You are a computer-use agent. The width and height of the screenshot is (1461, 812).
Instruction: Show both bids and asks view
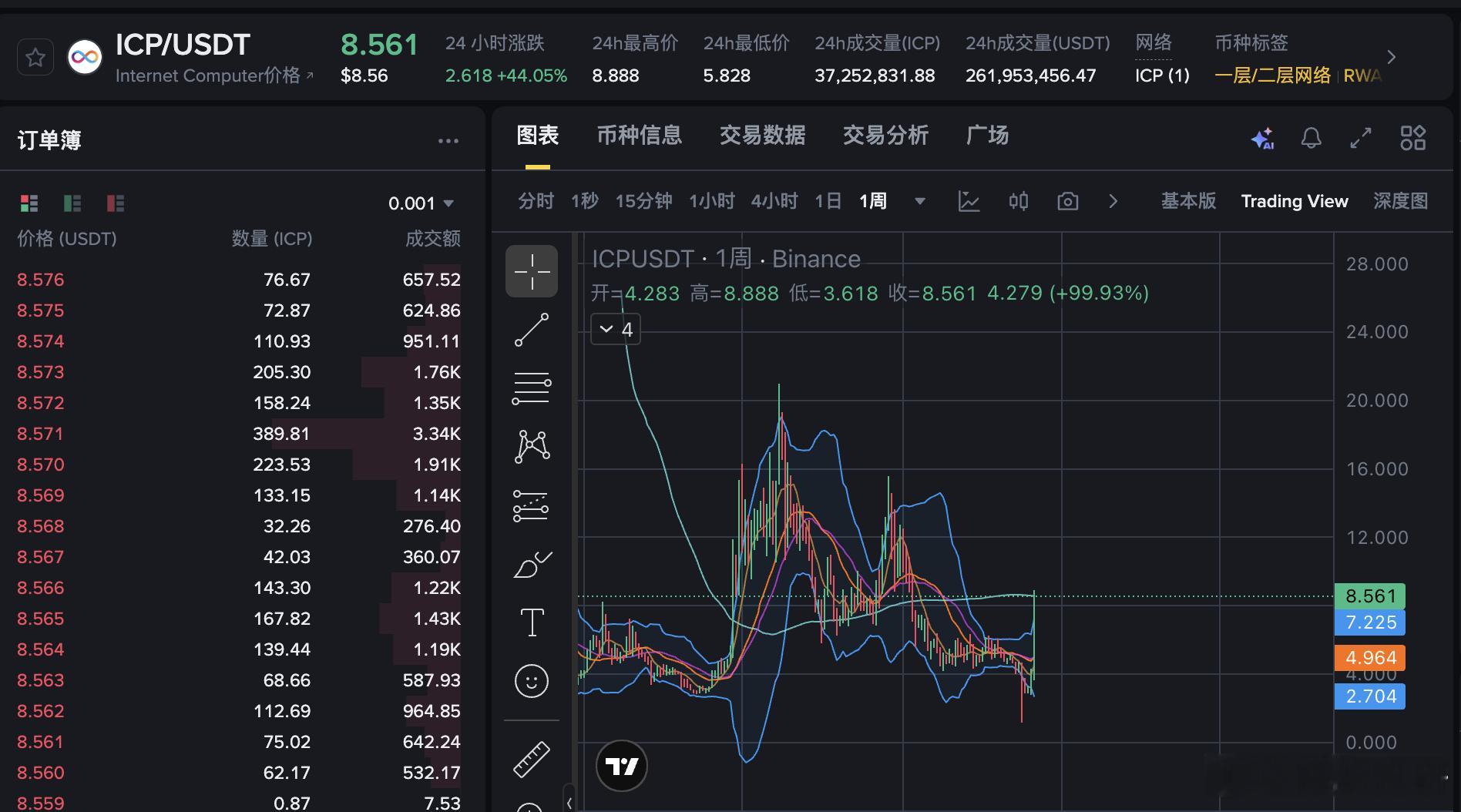click(29, 203)
